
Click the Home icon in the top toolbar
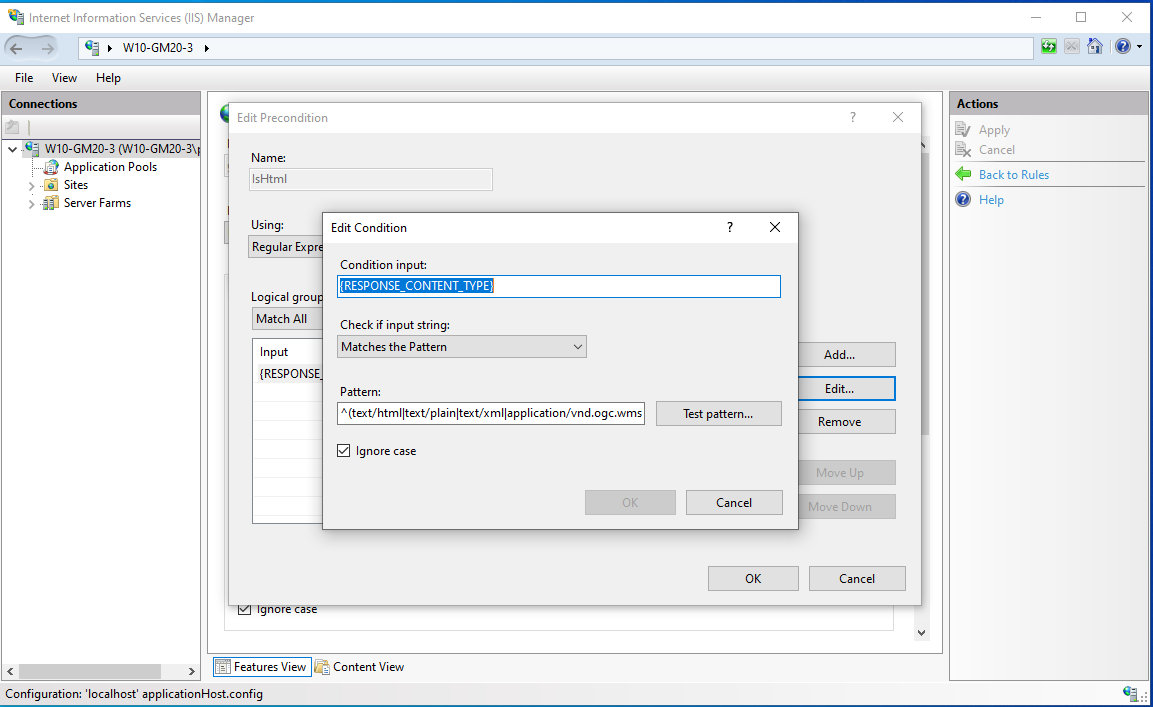(1095, 46)
